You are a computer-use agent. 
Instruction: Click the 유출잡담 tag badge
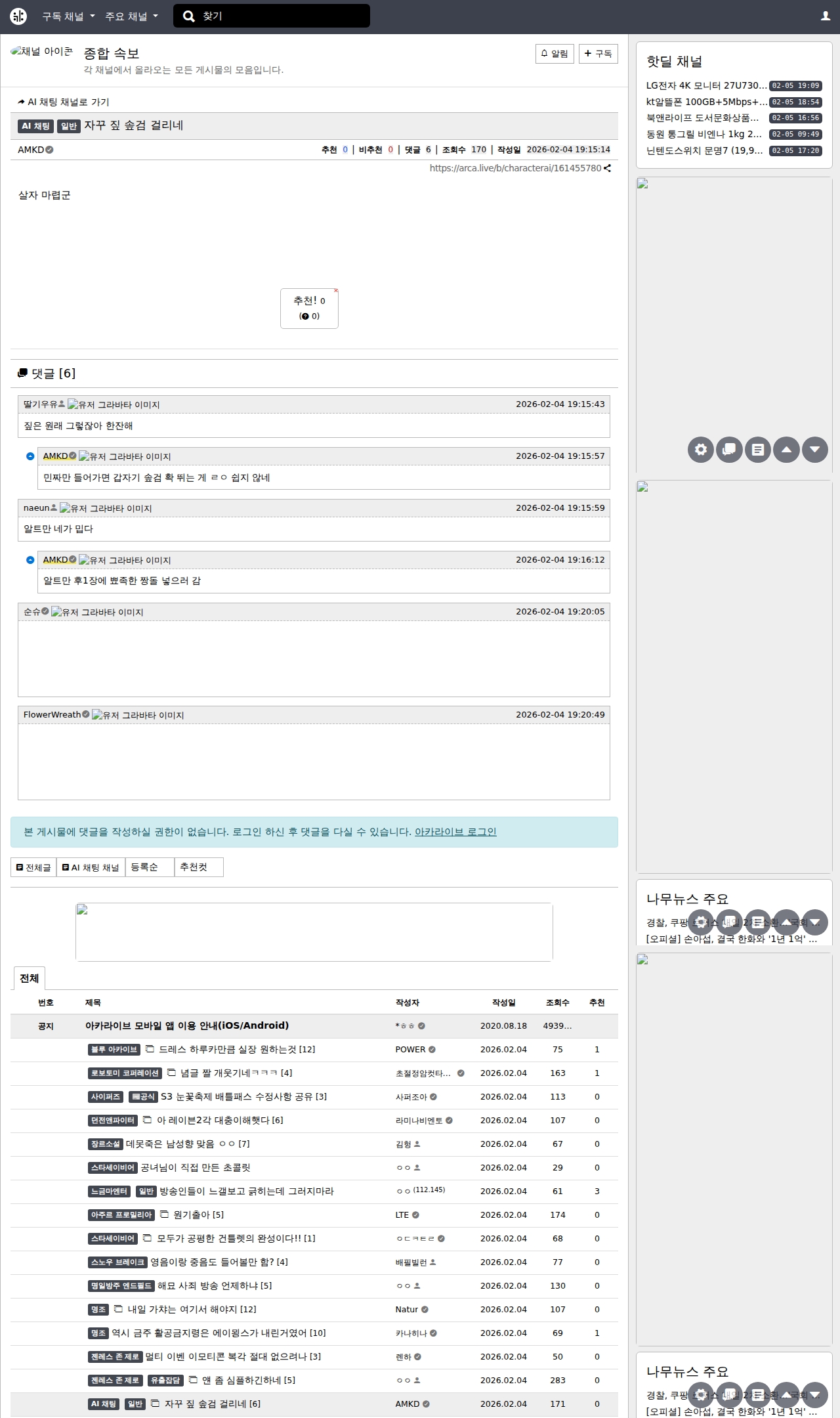coord(165,1380)
